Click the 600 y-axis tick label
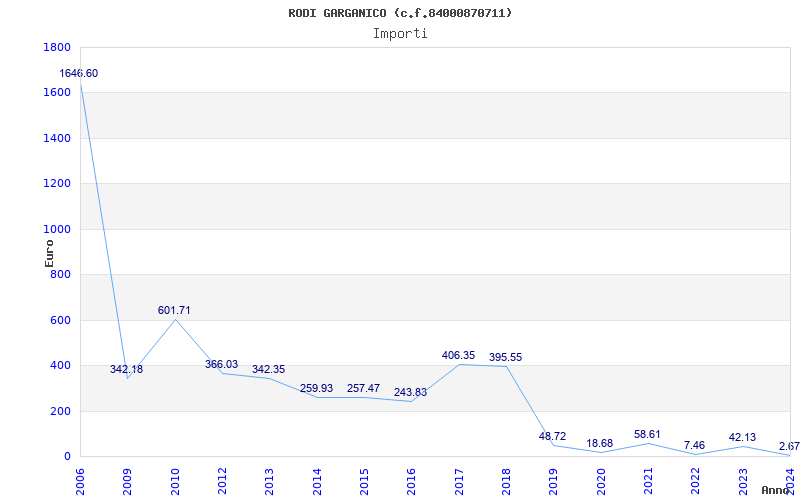800x500 pixels. pos(61,320)
